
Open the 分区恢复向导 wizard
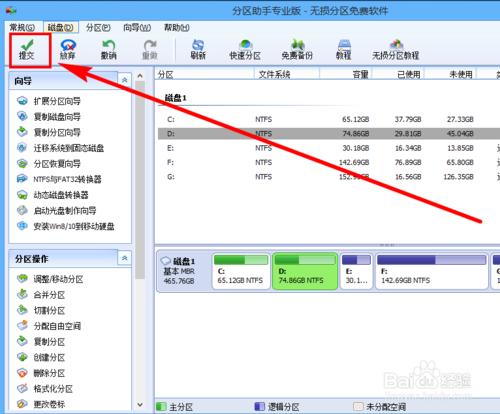tap(48, 164)
